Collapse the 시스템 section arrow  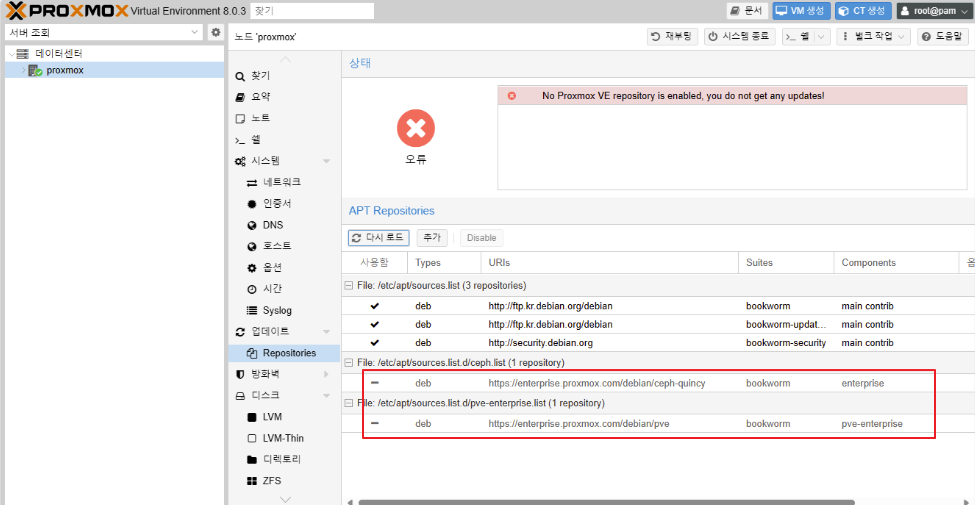pos(326,162)
